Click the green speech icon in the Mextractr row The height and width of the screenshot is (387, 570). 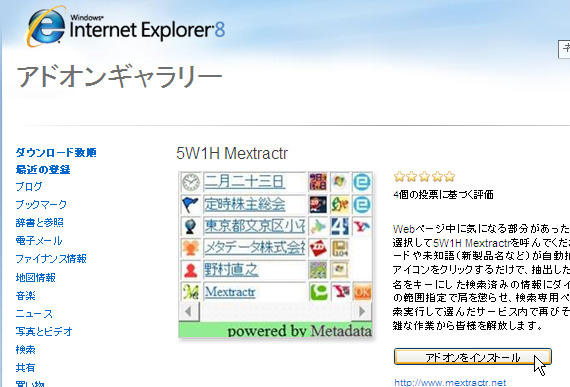tap(318, 292)
